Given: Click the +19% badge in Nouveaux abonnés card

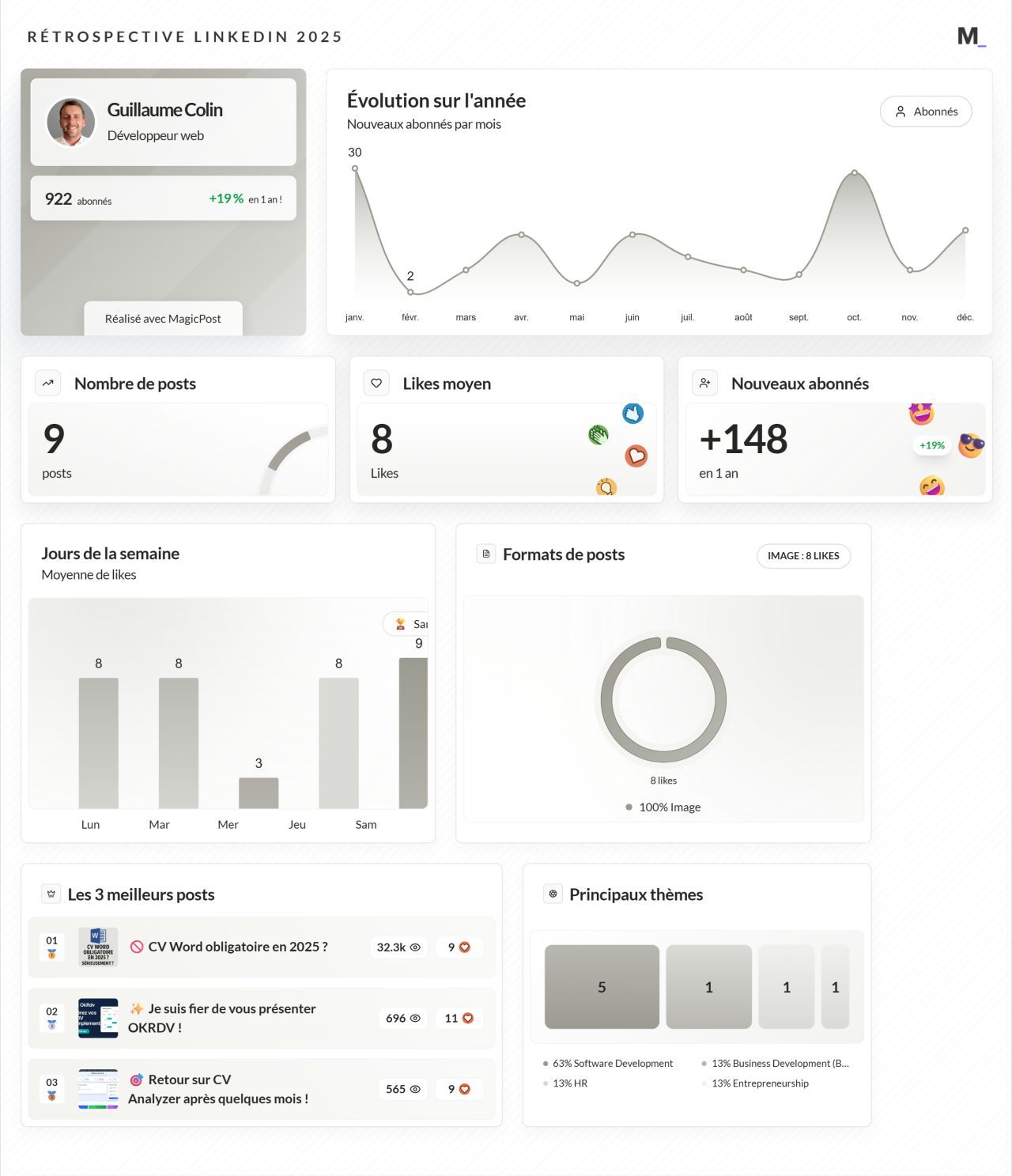Looking at the screenshot, I should (x=932, y=445).
